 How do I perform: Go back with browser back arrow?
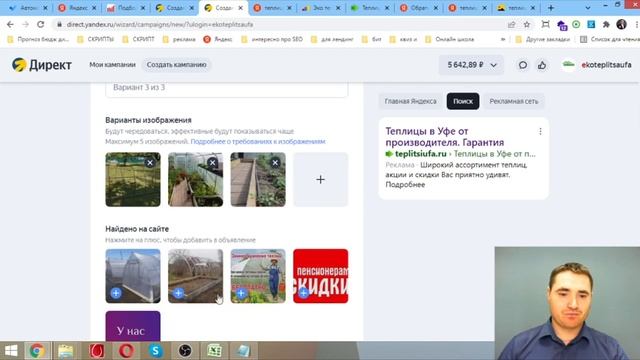(10, 24)
